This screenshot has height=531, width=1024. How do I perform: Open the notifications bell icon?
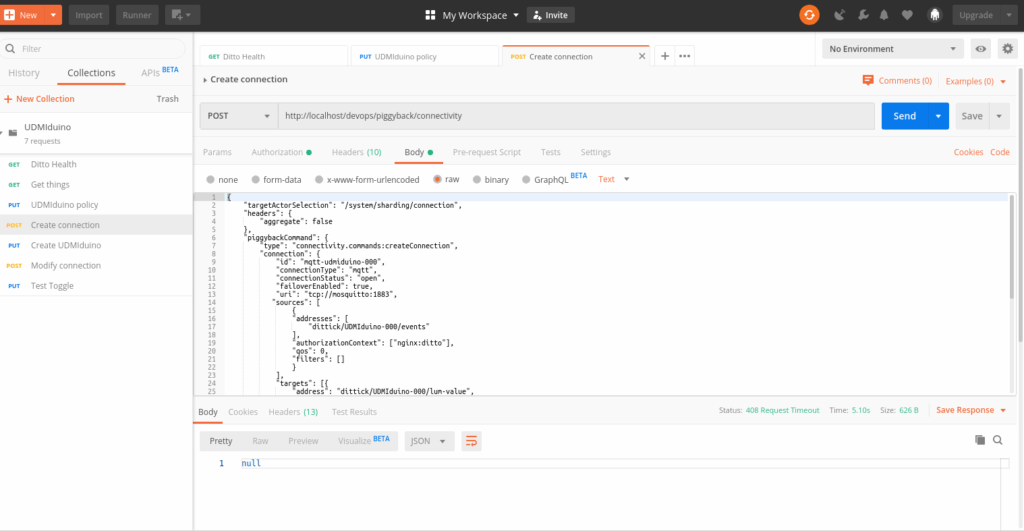tap(884, 15)
